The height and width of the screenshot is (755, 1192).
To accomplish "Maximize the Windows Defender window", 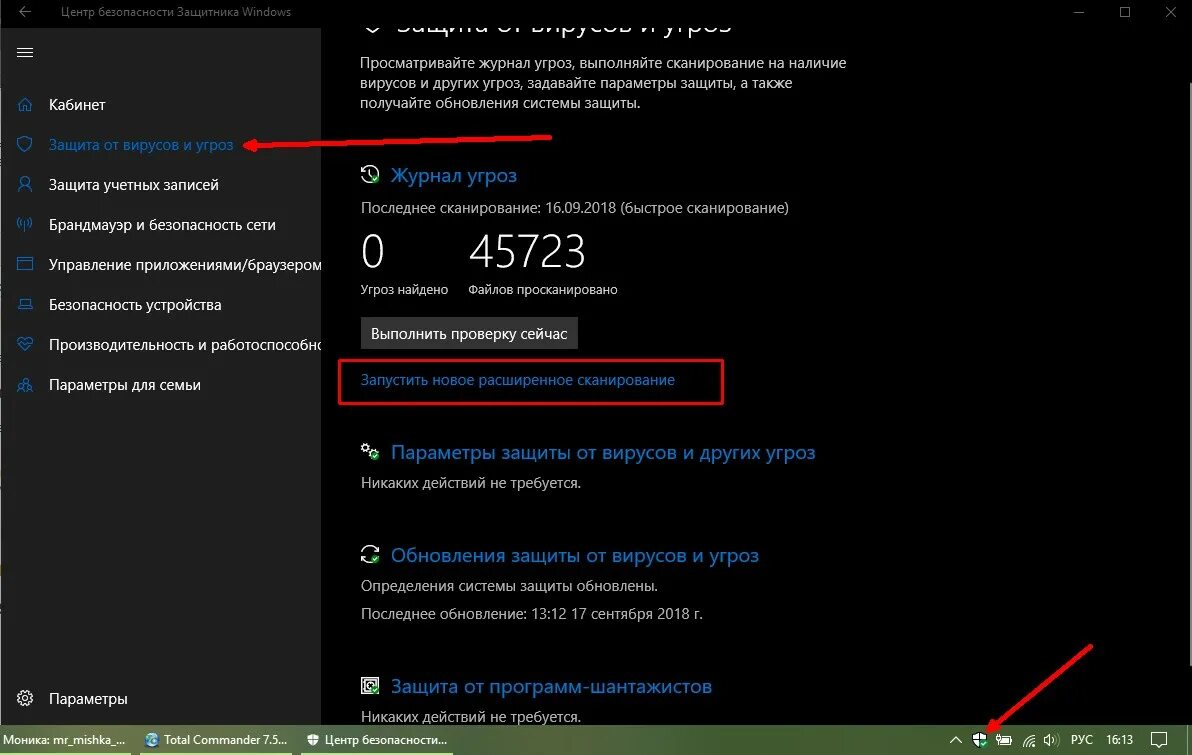I will point(1125,11).
